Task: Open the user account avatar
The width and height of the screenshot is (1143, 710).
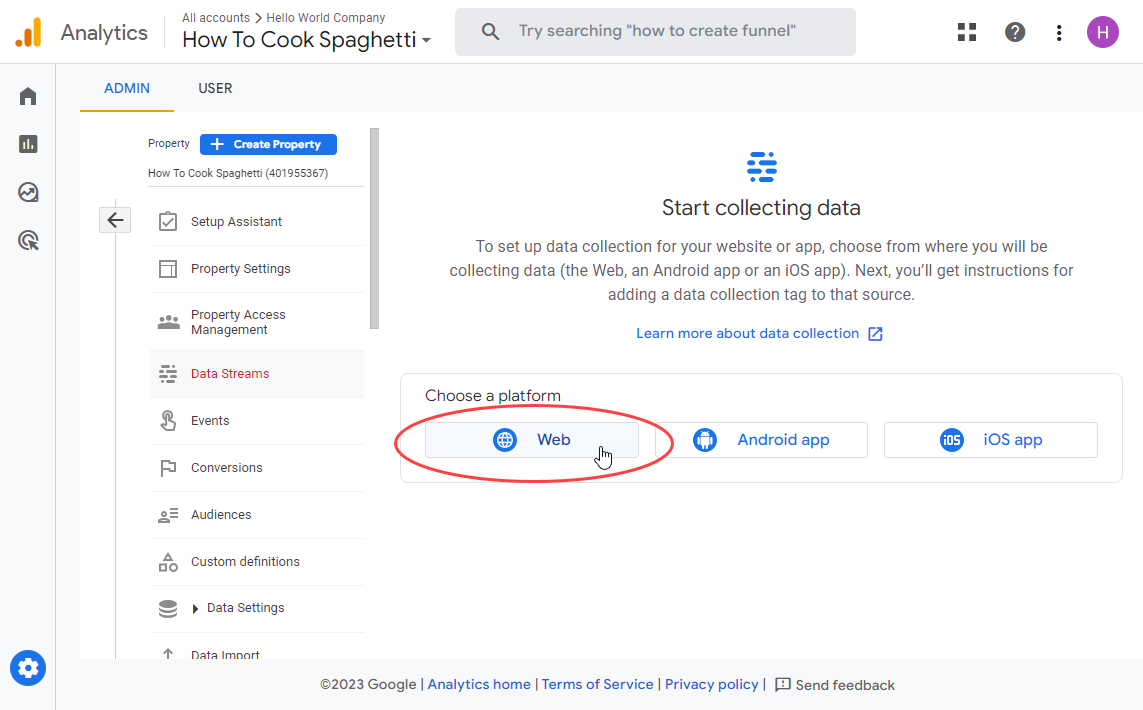Action: pos(1102,32)
